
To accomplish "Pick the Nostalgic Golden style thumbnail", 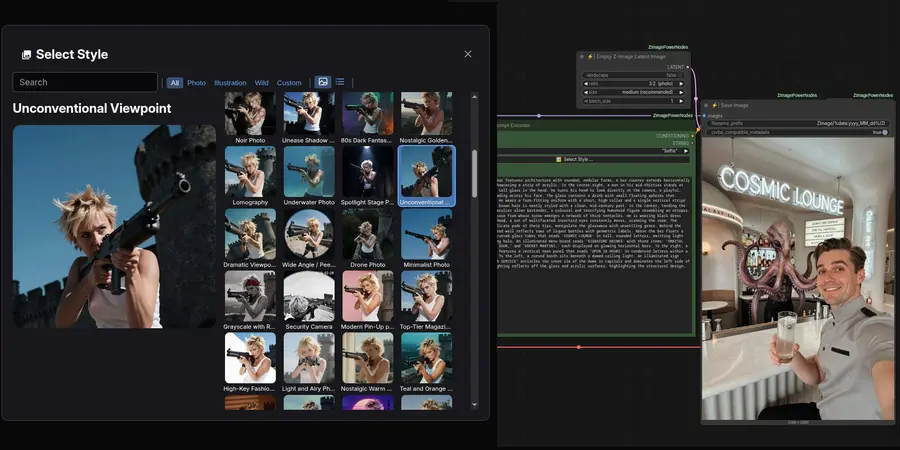I will pyautogui.click(x=426, y=114).
